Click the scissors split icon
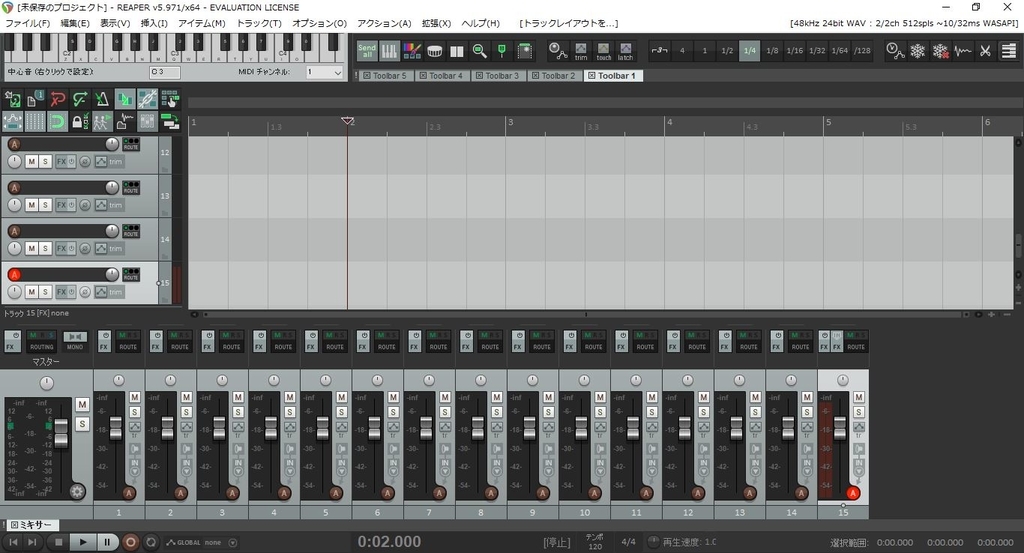Screen dimensions: 1024x553 click(x=985, y=50)
